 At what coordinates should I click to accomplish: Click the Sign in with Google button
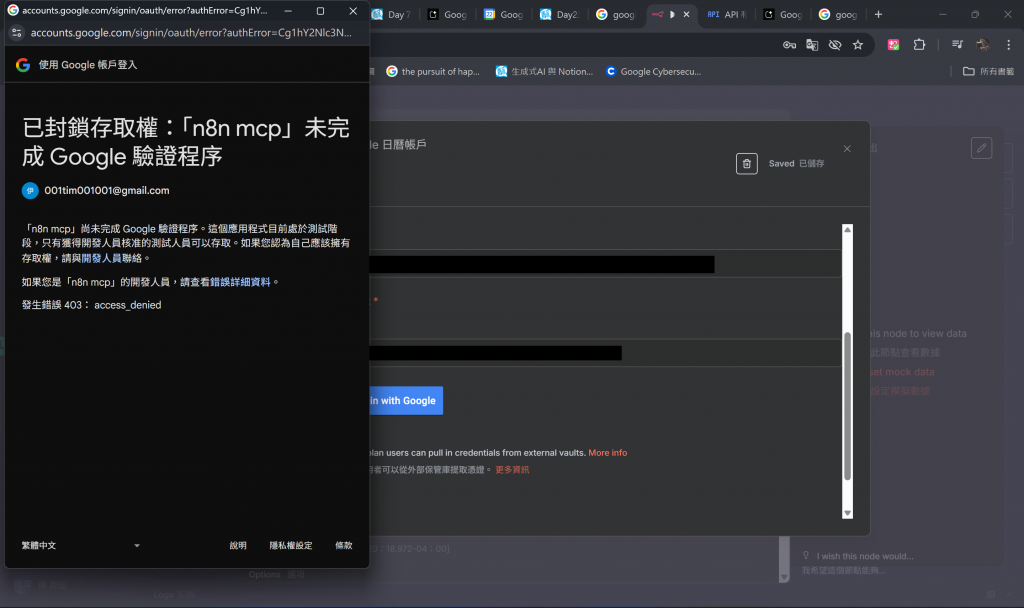coord(406,400)
